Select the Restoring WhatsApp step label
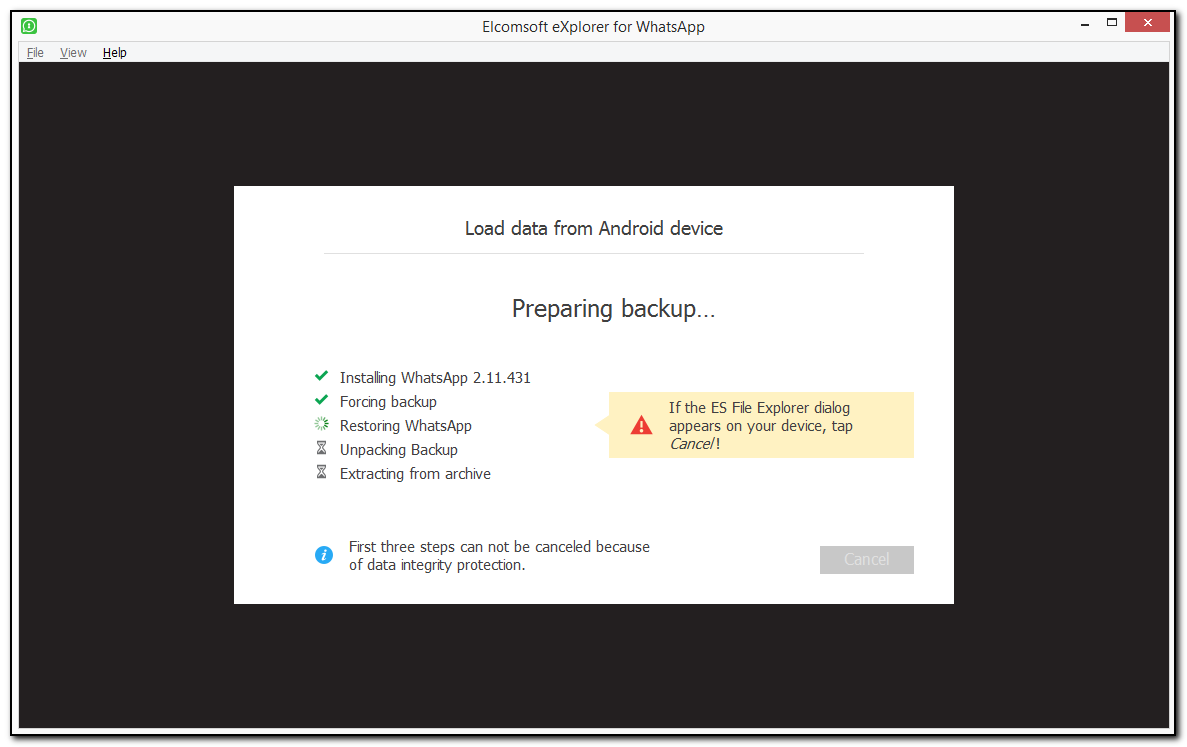This screenshot has width=1187, height=747. (x=405, y=426)
